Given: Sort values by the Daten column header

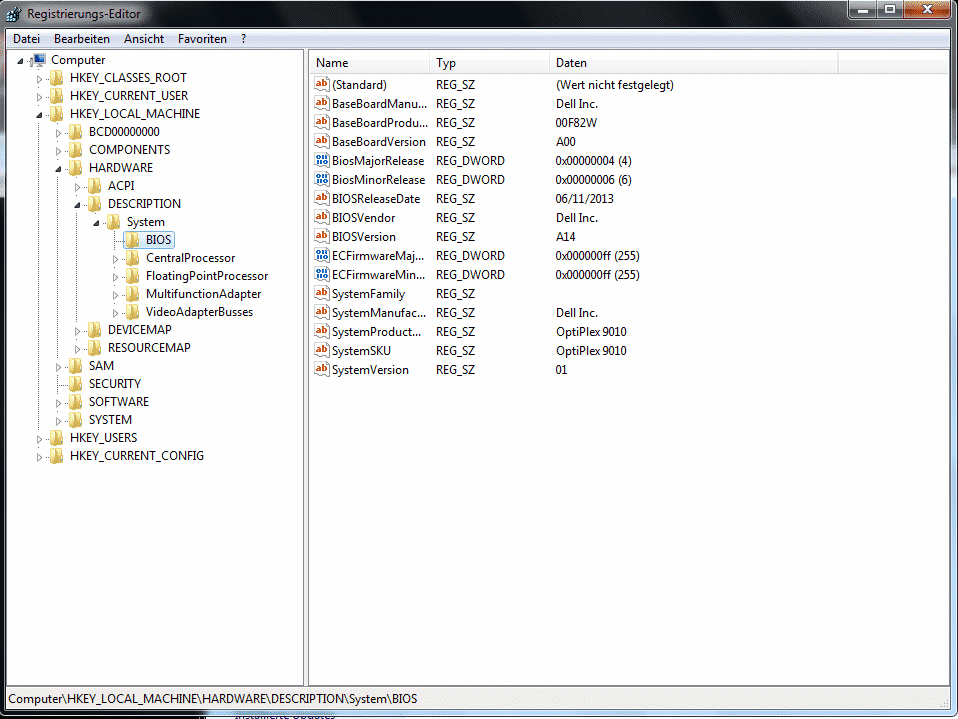Looking at the screenshot, I should 694,63.
